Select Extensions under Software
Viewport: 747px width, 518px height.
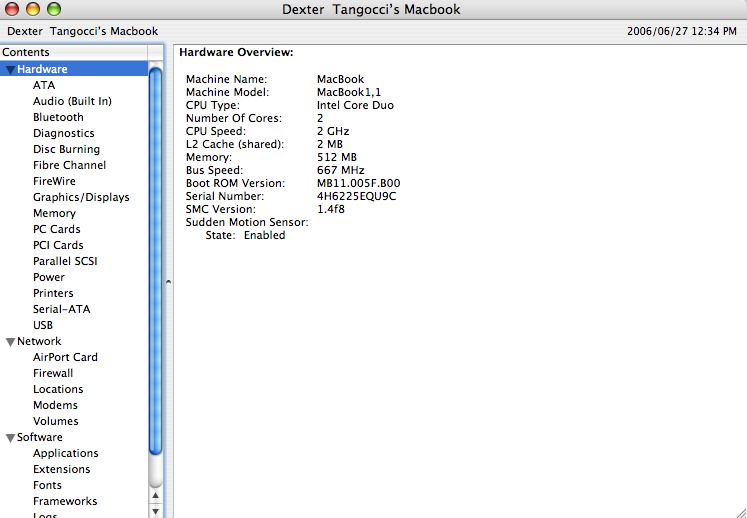[x=61, y=469]
